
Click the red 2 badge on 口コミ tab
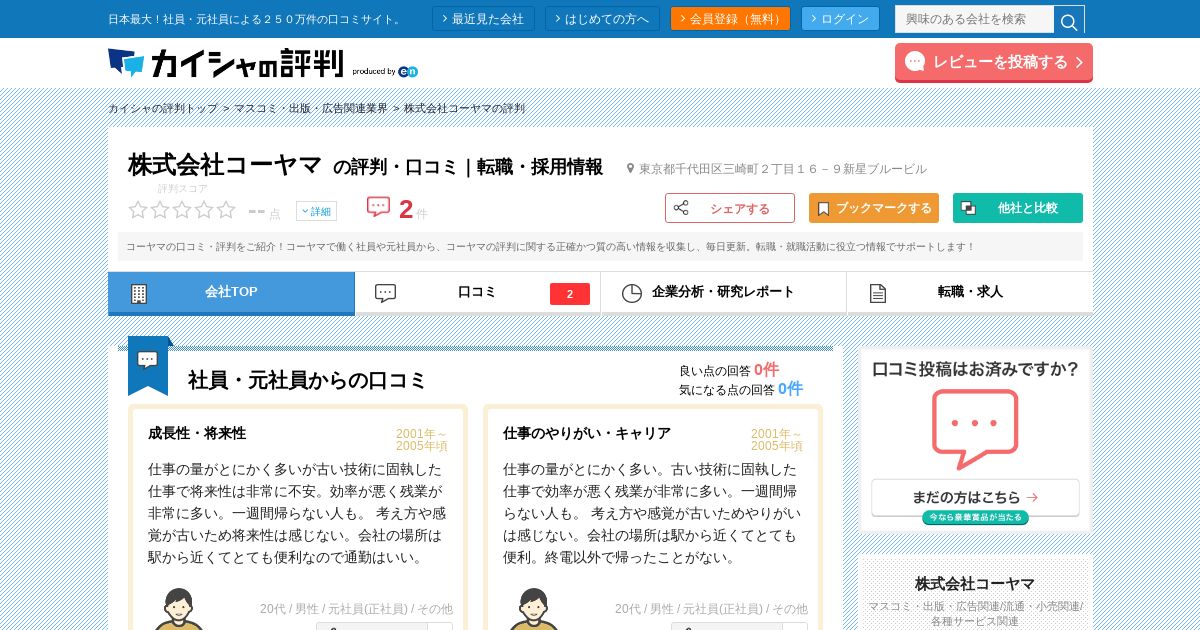(570, 294)
